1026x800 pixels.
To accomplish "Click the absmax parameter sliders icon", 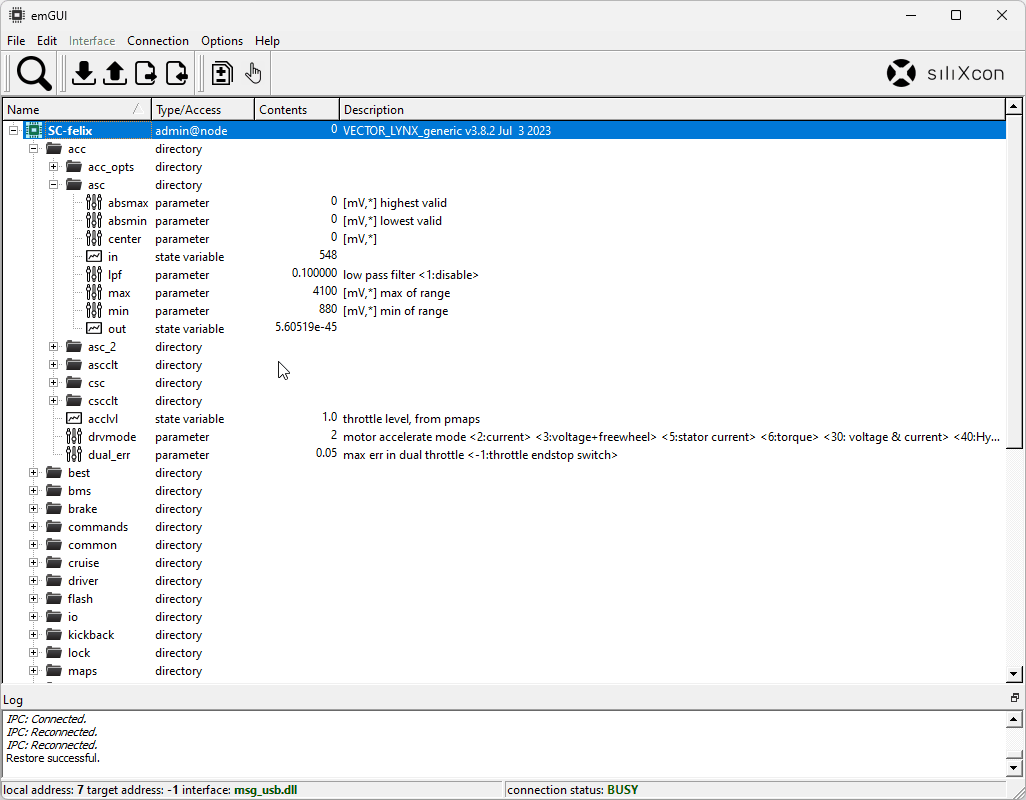I will click(x=94, y=203).
